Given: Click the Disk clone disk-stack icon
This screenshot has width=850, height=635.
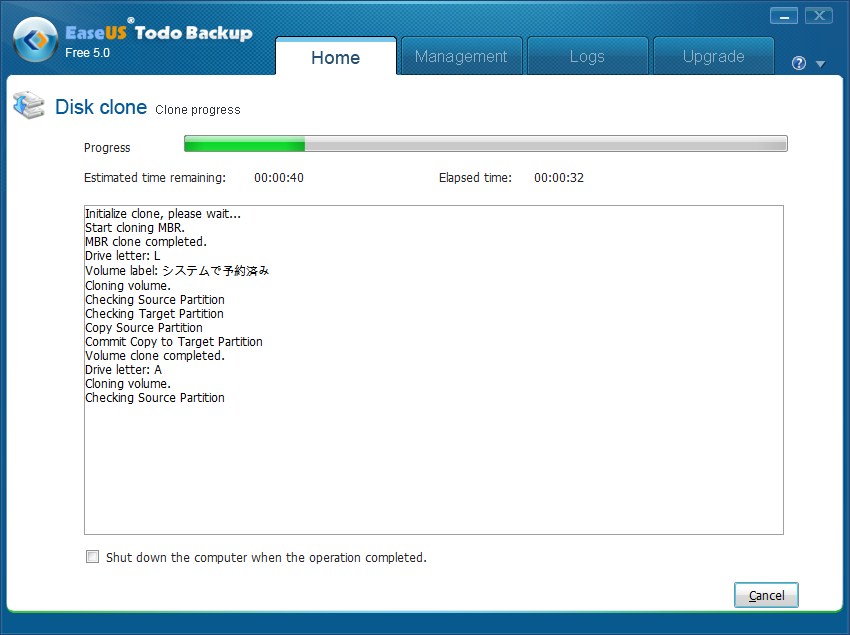Looking at the screenshot, I should [28, 106].
